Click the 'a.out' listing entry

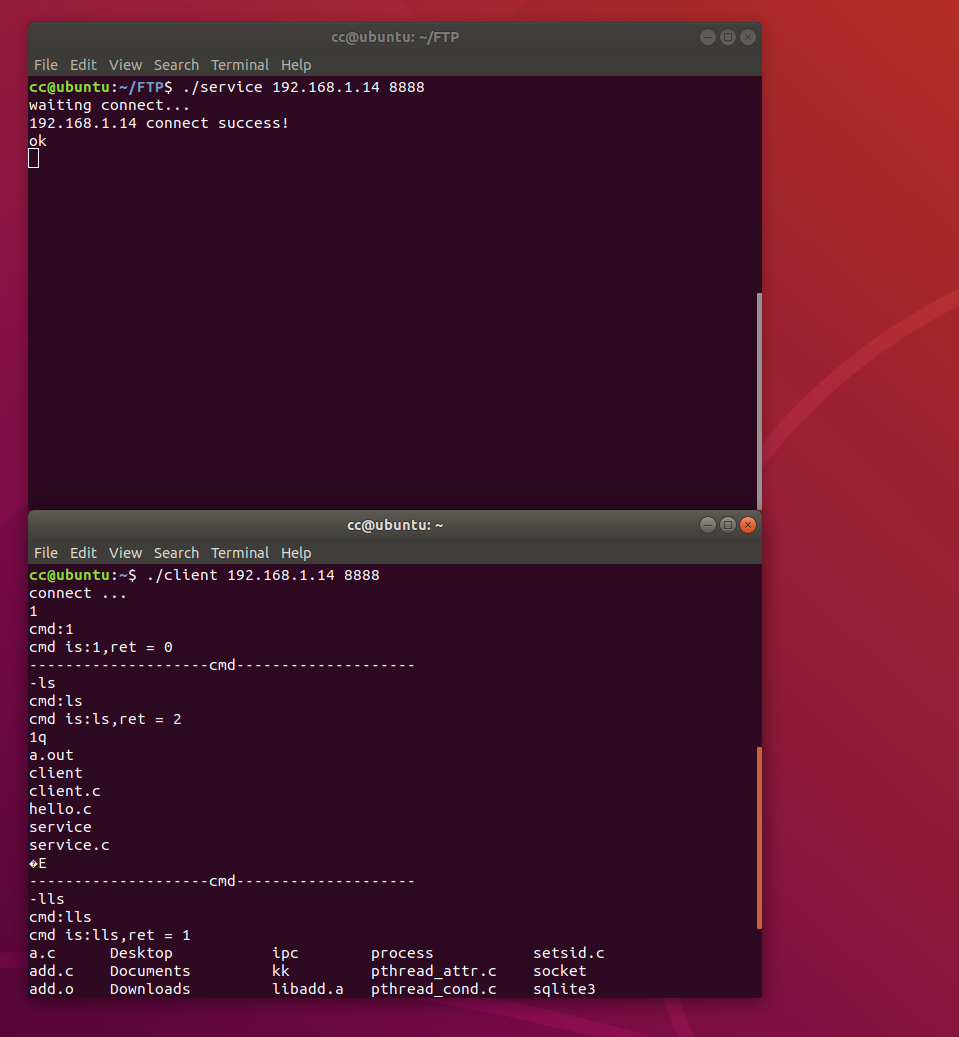(51, 755)
